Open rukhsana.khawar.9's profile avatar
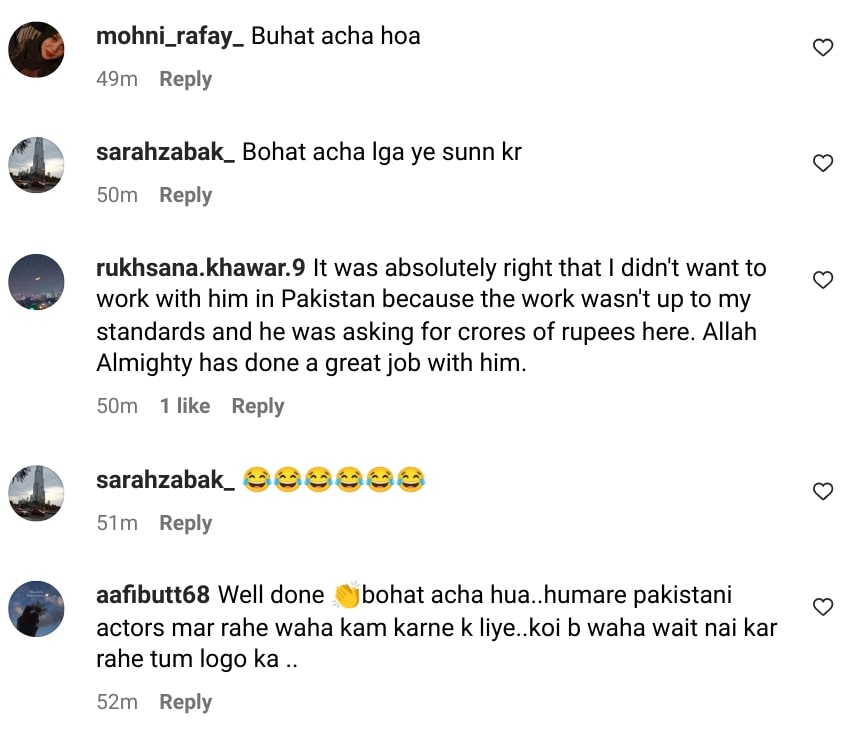The height and width of the screenshot is (729, 842). [36, 282]
